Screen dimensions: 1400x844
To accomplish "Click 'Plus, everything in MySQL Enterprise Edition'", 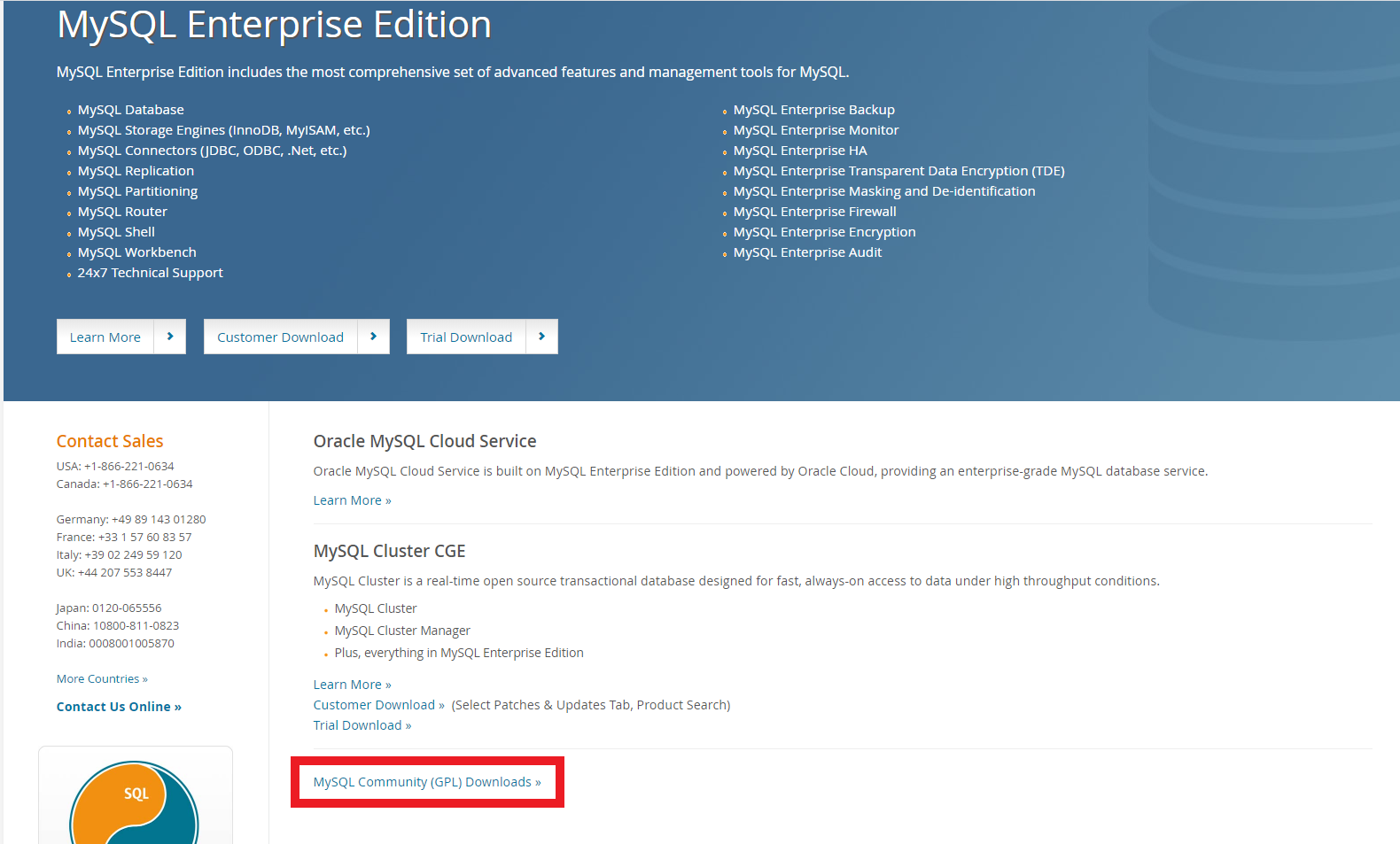I will [x=459, y=653].
